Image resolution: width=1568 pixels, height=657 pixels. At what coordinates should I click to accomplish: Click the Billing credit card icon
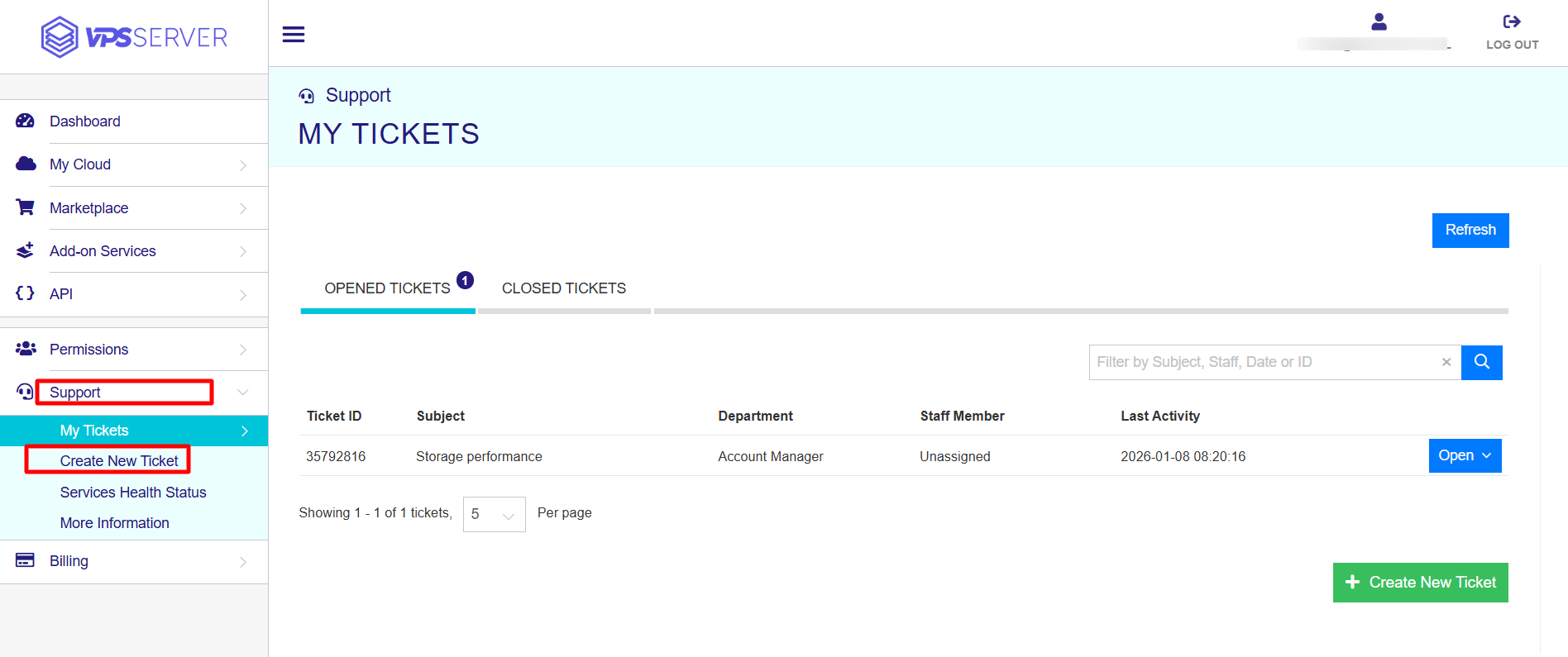click(25, 560)
